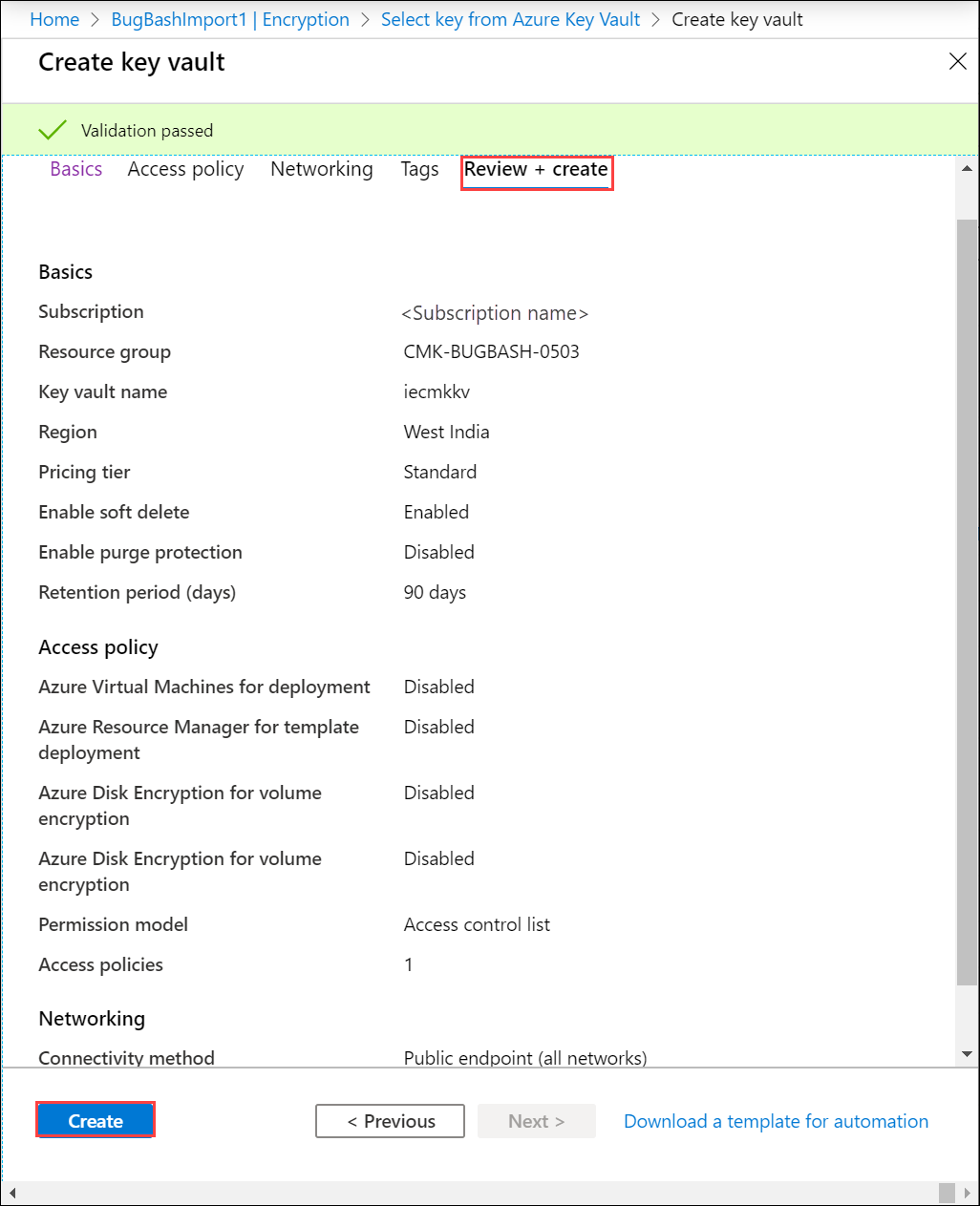Click the horizontal scrollbar left arrow
This screenshot has width=980, height=1206.
pyautogui.click(x=11, y=1195)
